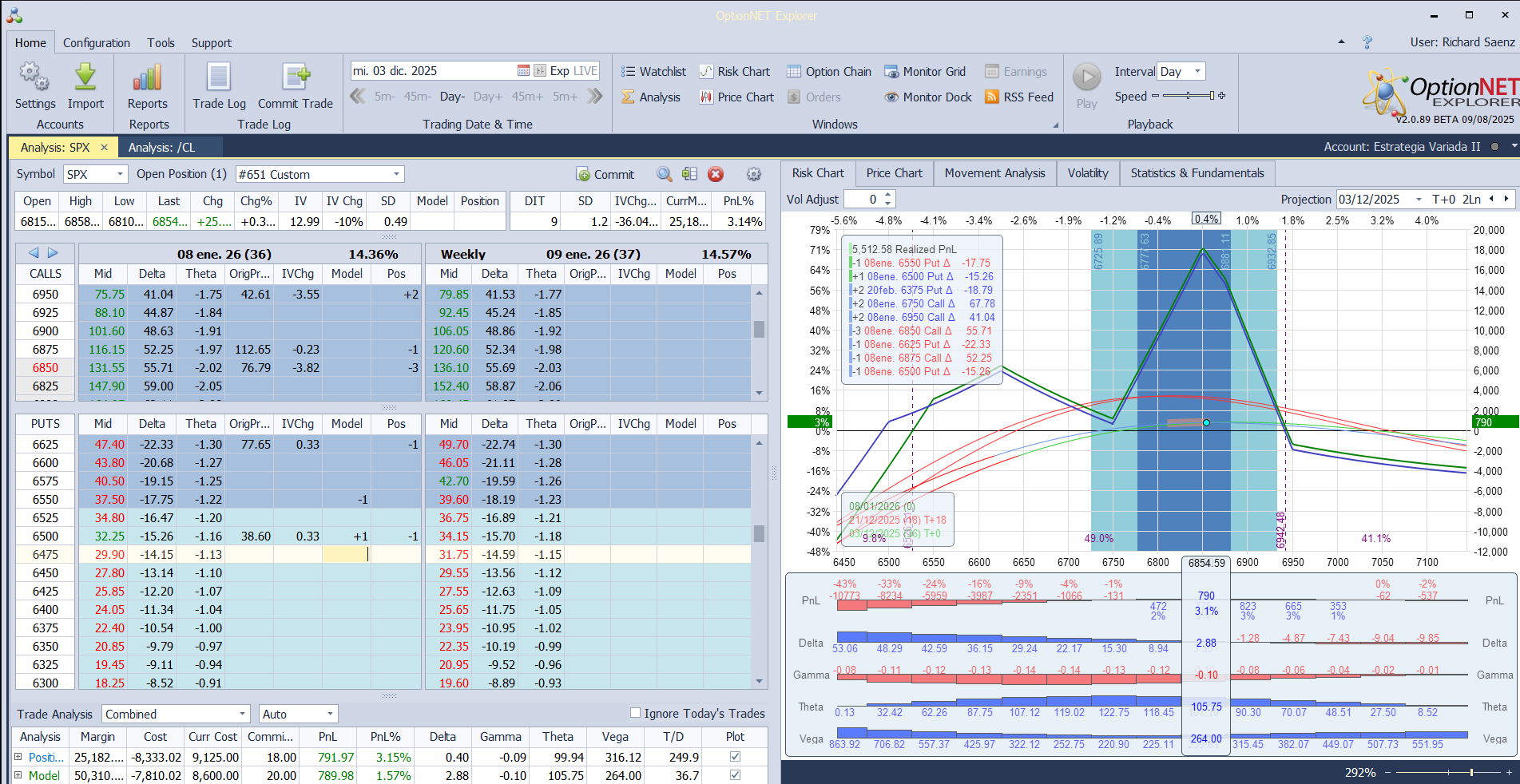This screenshot has width=1520, height=784.
Task: Toggle Plot checkbox for the Position row
Action: click(736, 756)
